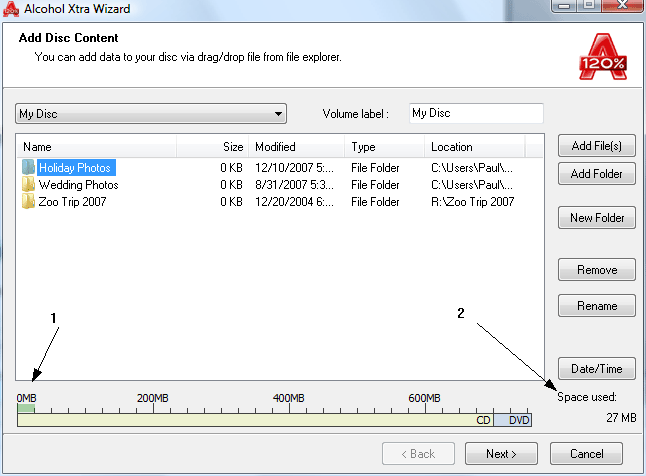Click the 27 MB space used value
646x476 pixels.
pyautogui.click(x=621, y=417)
